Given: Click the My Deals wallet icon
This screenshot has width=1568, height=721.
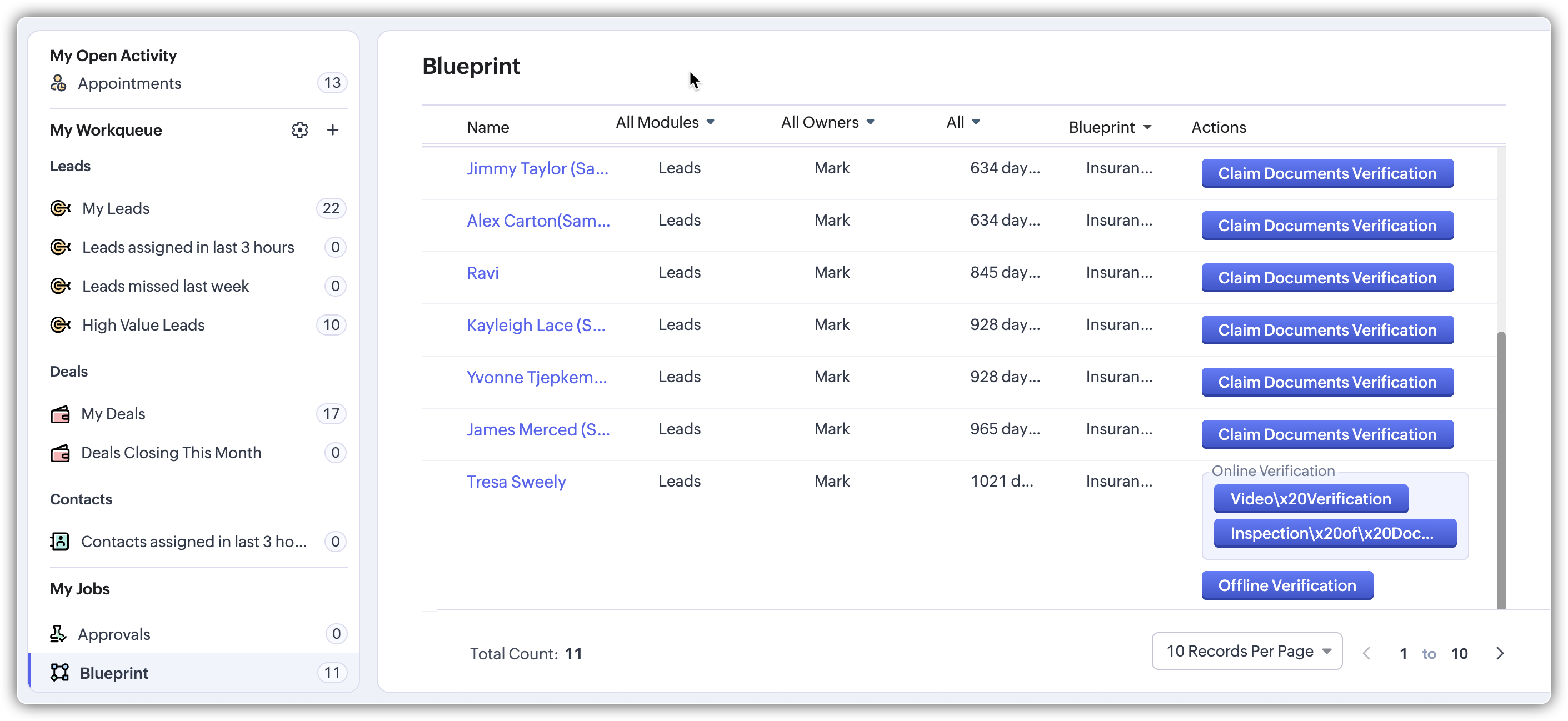Looking at the screenshot, I should click(59, 414).
